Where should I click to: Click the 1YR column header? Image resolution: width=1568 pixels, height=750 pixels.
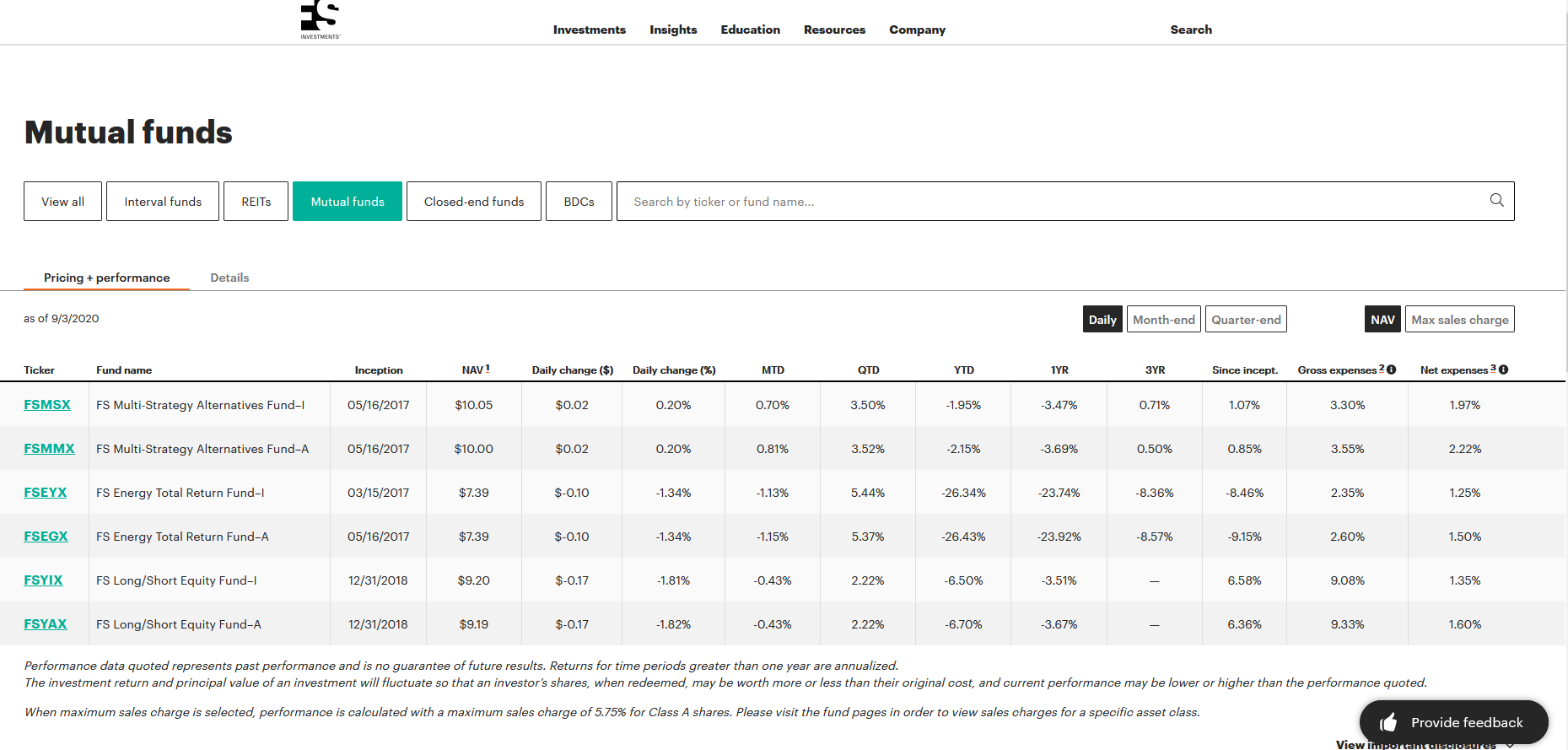1059,370
